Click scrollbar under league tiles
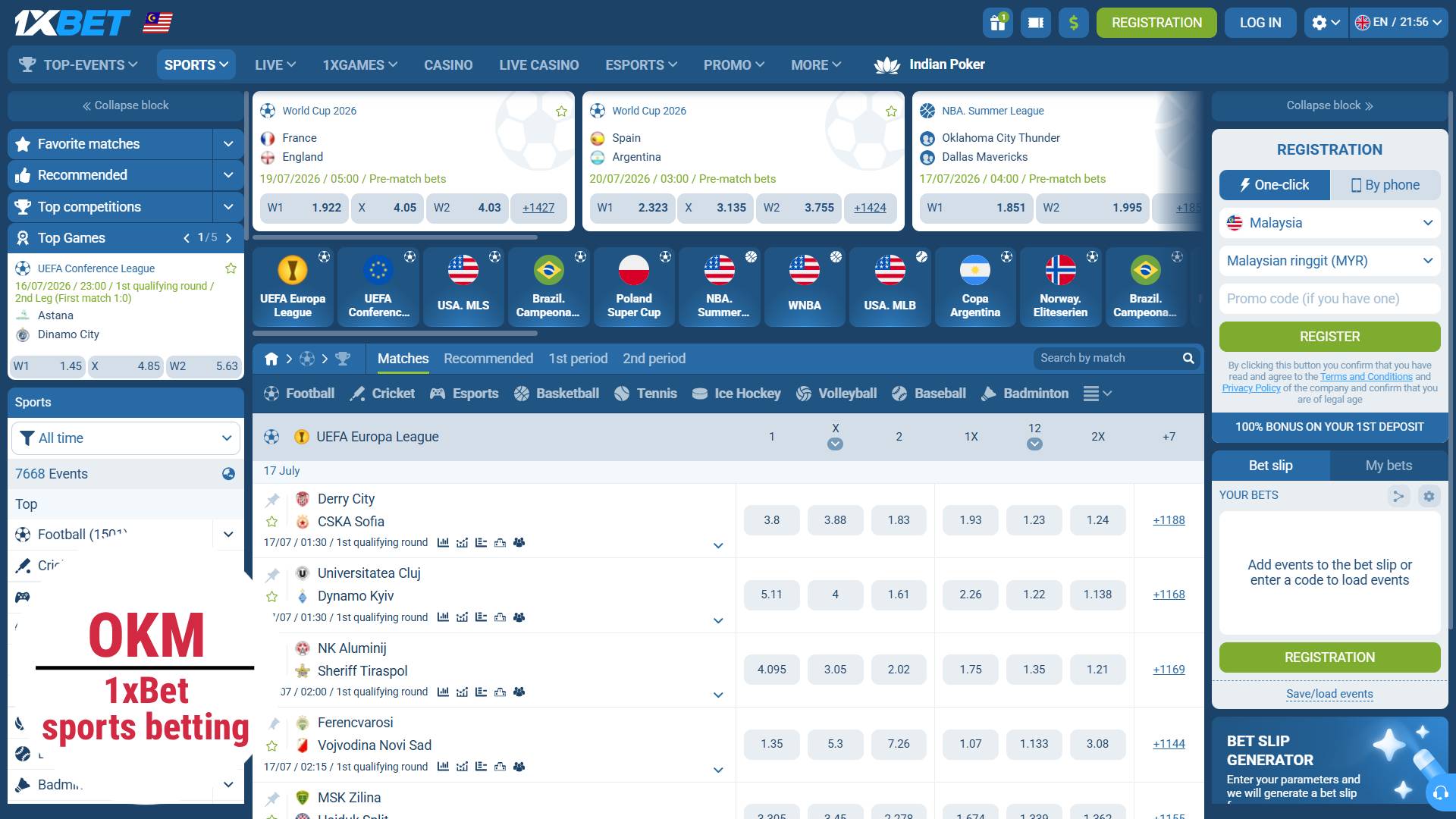This screenshot has height=819, width=1456. pos(395,333)
